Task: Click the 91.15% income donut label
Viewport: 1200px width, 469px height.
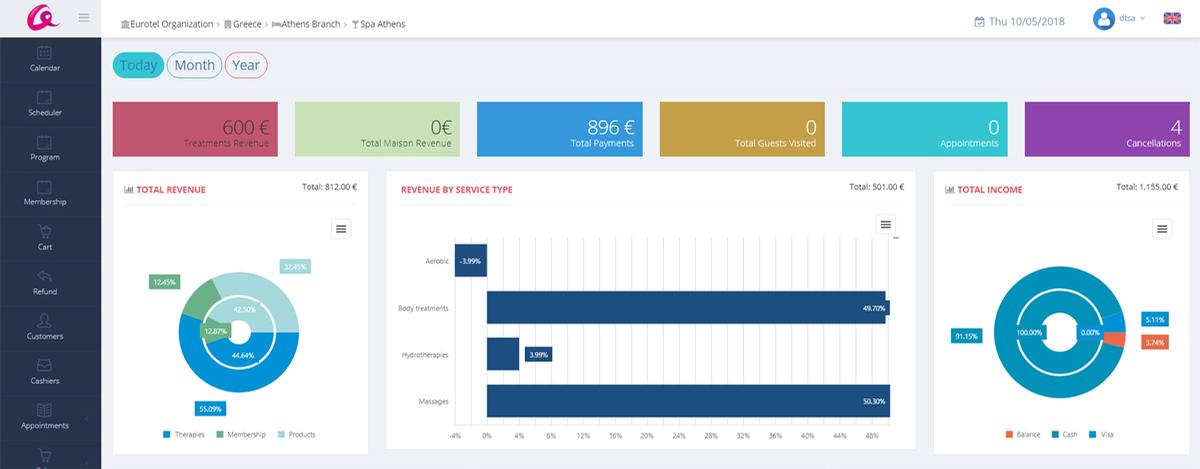Action: pyautogui.click(x=966, y=336)
